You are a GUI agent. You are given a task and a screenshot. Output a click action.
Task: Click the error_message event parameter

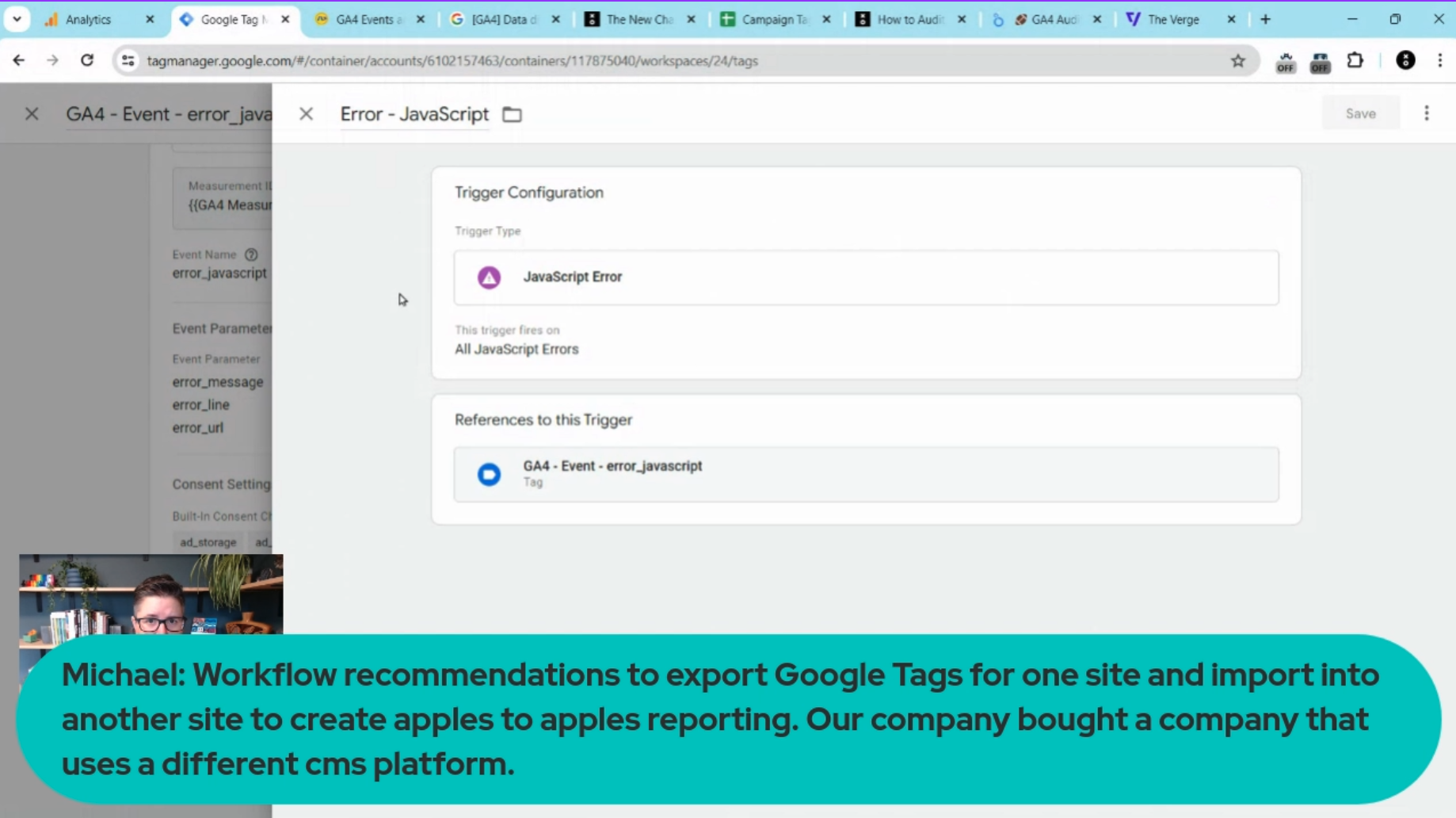(x=218, y=382)
